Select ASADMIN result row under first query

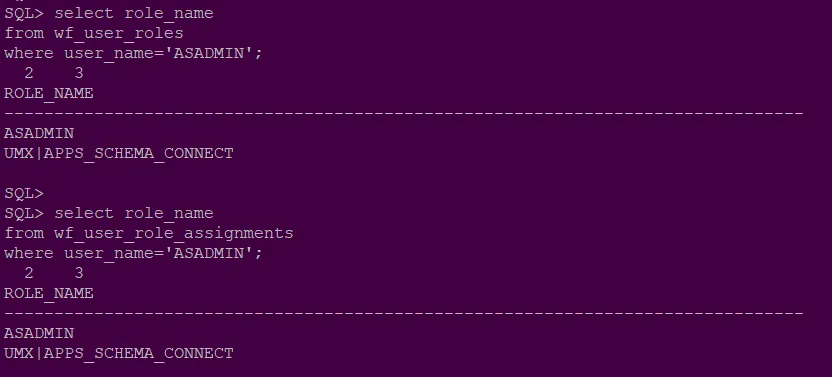coord(39,133)
